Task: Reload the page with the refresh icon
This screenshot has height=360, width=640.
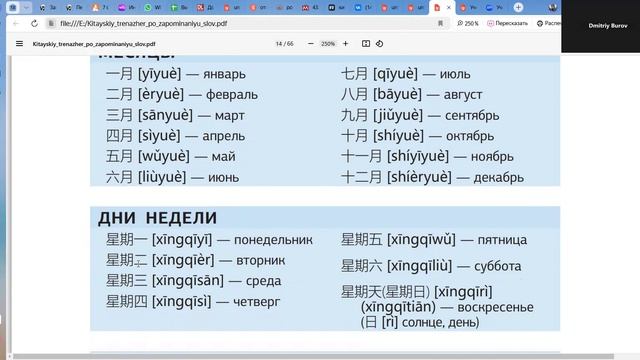Action: point(34,24)
